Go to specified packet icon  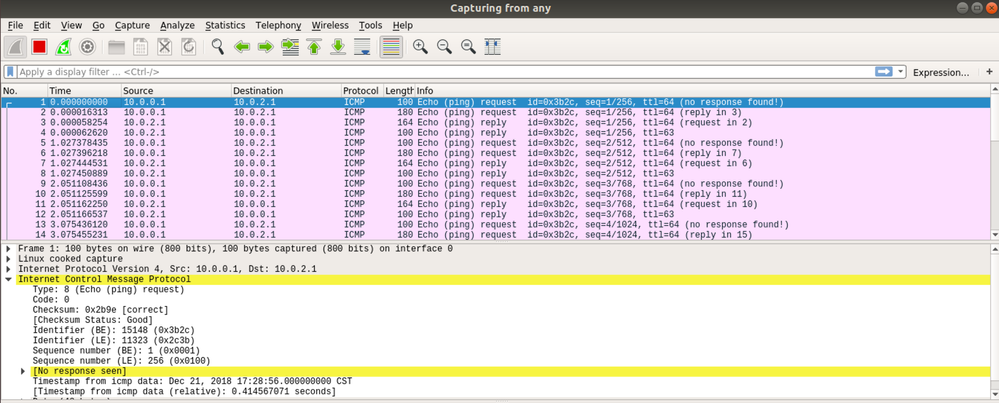tap(290, 46)
